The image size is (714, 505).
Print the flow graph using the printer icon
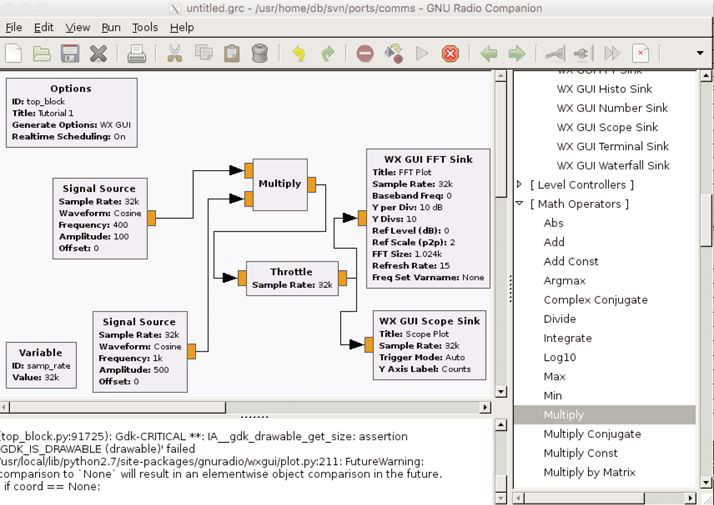pos(137,54)
